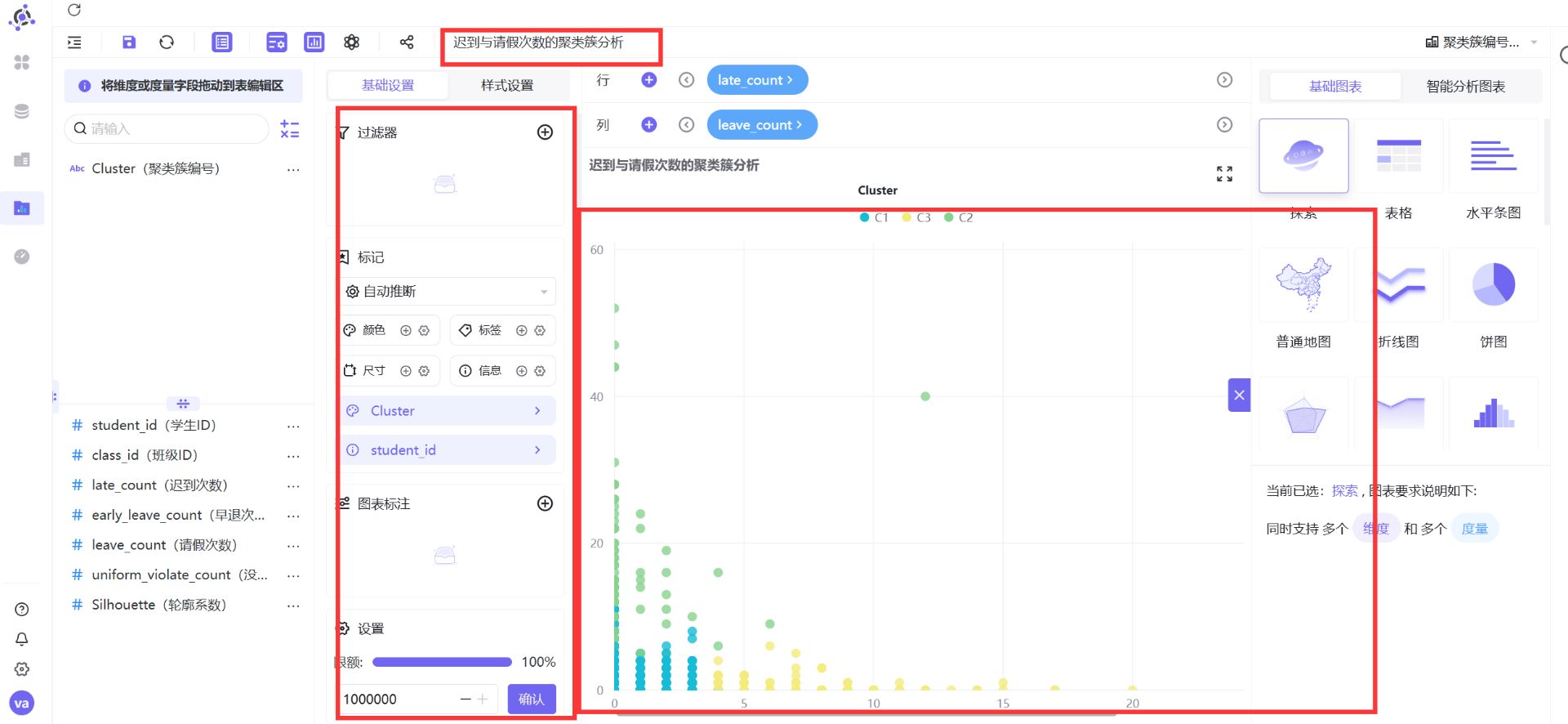Choose the radar chart thumbnail
This screenshot has height=724, width=1568.
pyautogui.click(x=1303, y=414)
